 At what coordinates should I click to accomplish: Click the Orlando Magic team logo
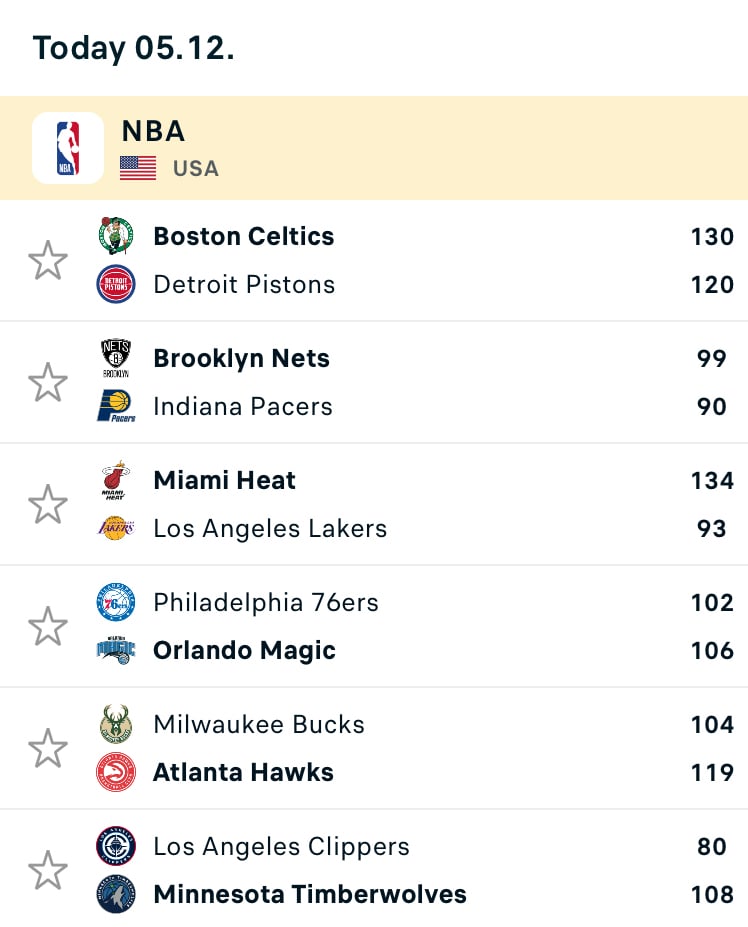[116, 650]
